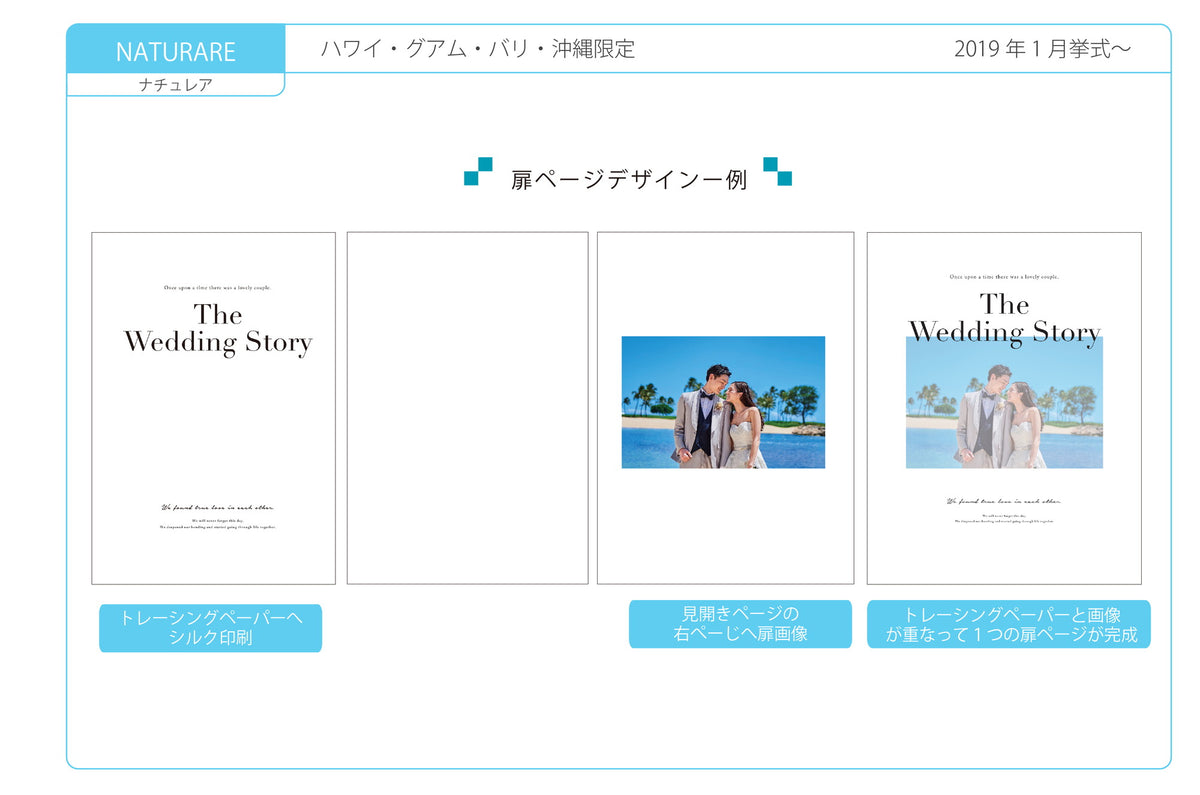Screen dimensions: 1200x795
Task: Click the right blue checkered icon beside heading
Action: click(777, 172)
